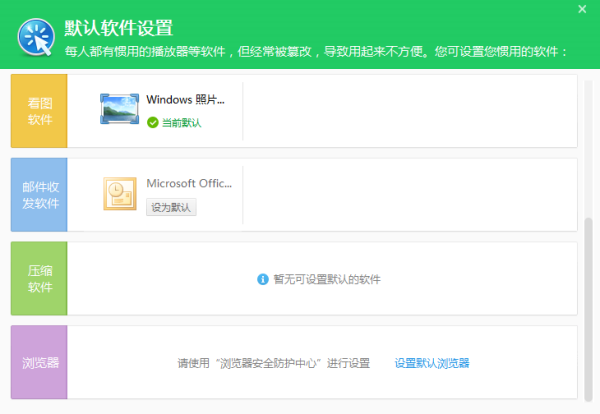The height and width of the screenshot is (414, 600).
Task: Click the 暂无可设置默认的软件 message
Action: (327, 279)
